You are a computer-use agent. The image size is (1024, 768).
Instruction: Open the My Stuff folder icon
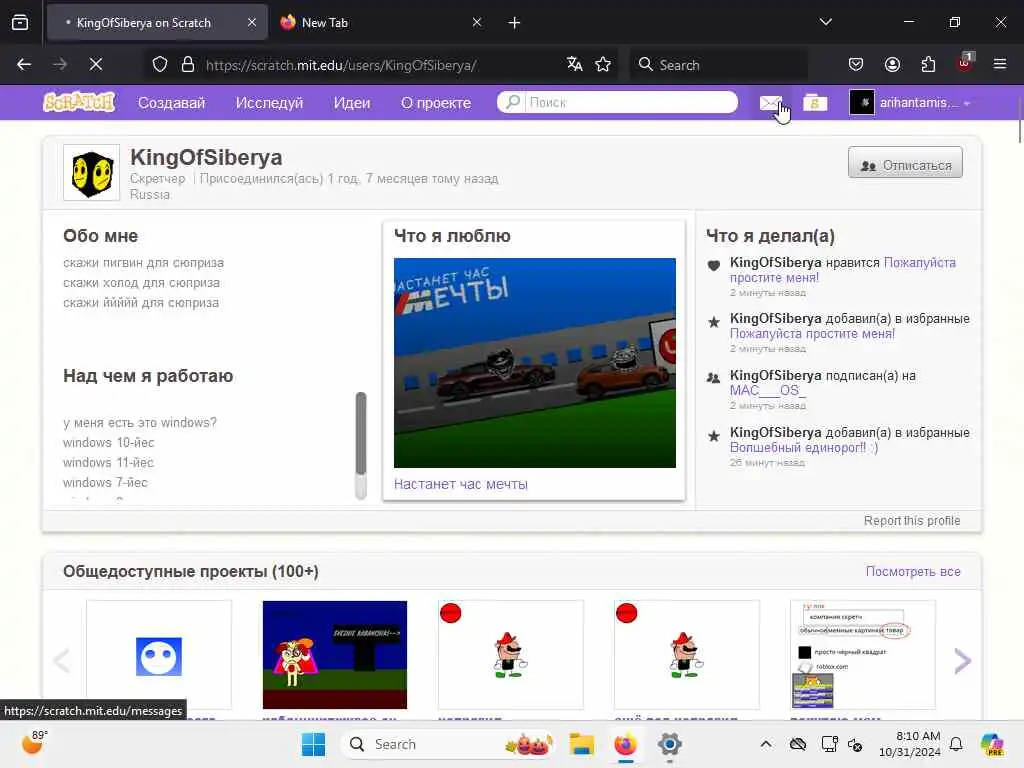point(814,103)
